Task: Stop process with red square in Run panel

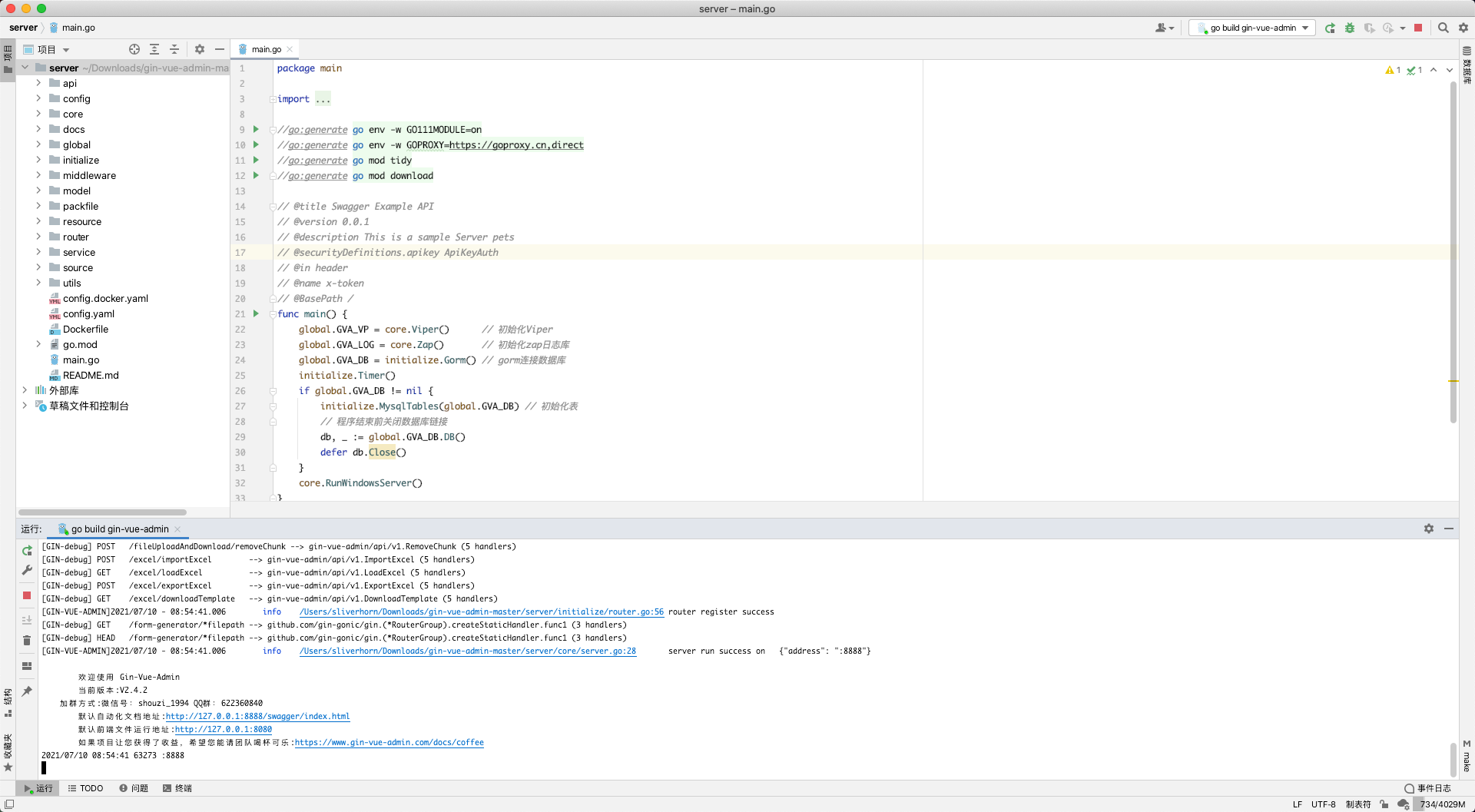Action: (27, 595)
